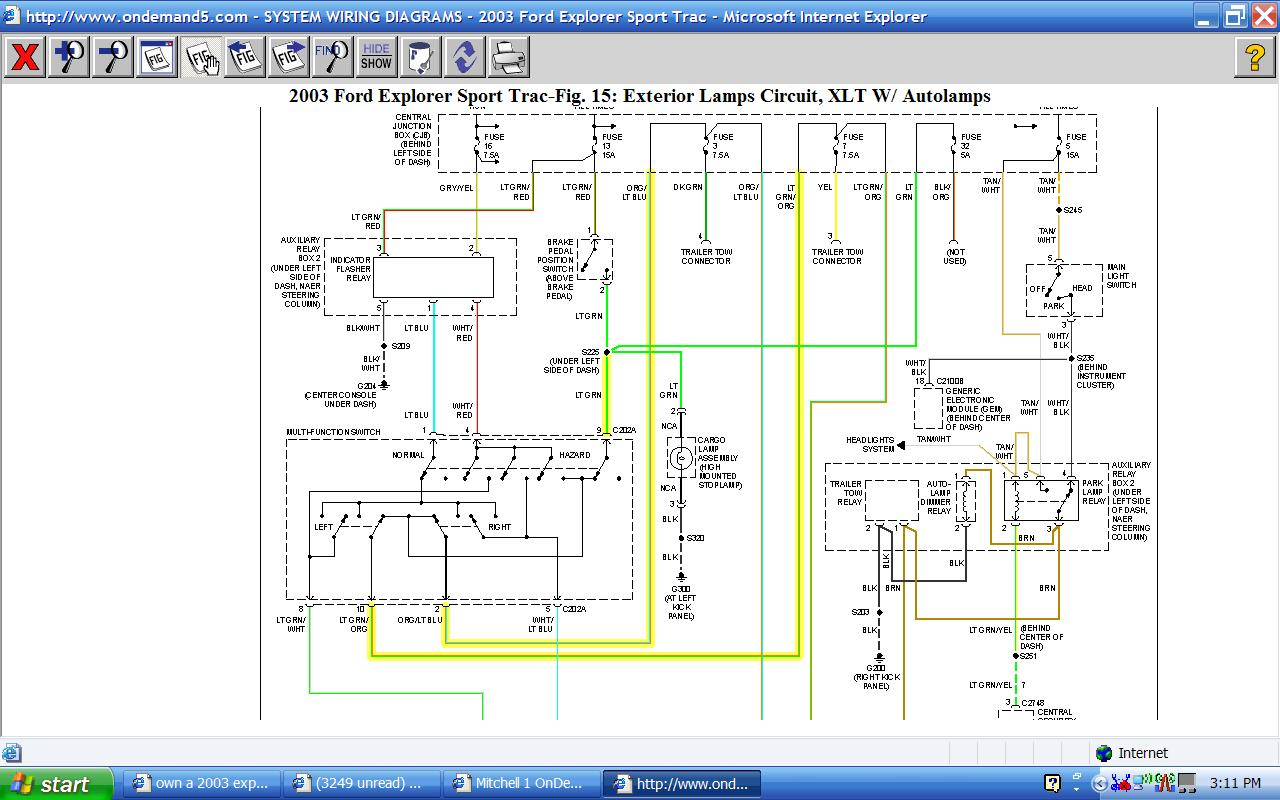Image resolution: width=1280 pixels, height=800 pixels.
Task: Click the taskbar help question mark icon
Action: tap(1052, 784)
